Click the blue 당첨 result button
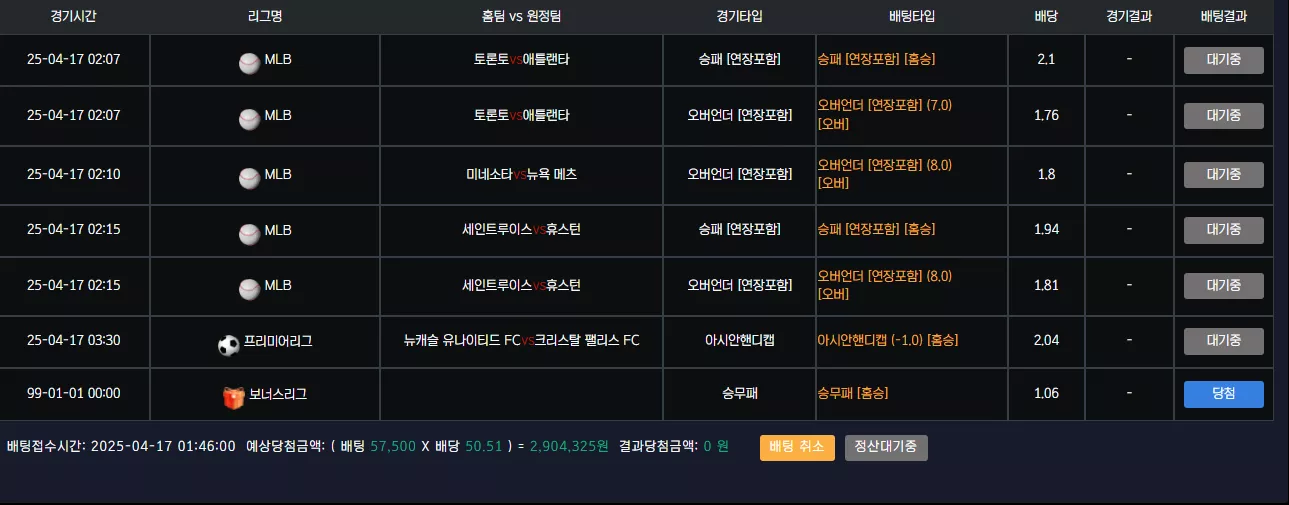1289x505 pixels. click(x=1223, y=394)
